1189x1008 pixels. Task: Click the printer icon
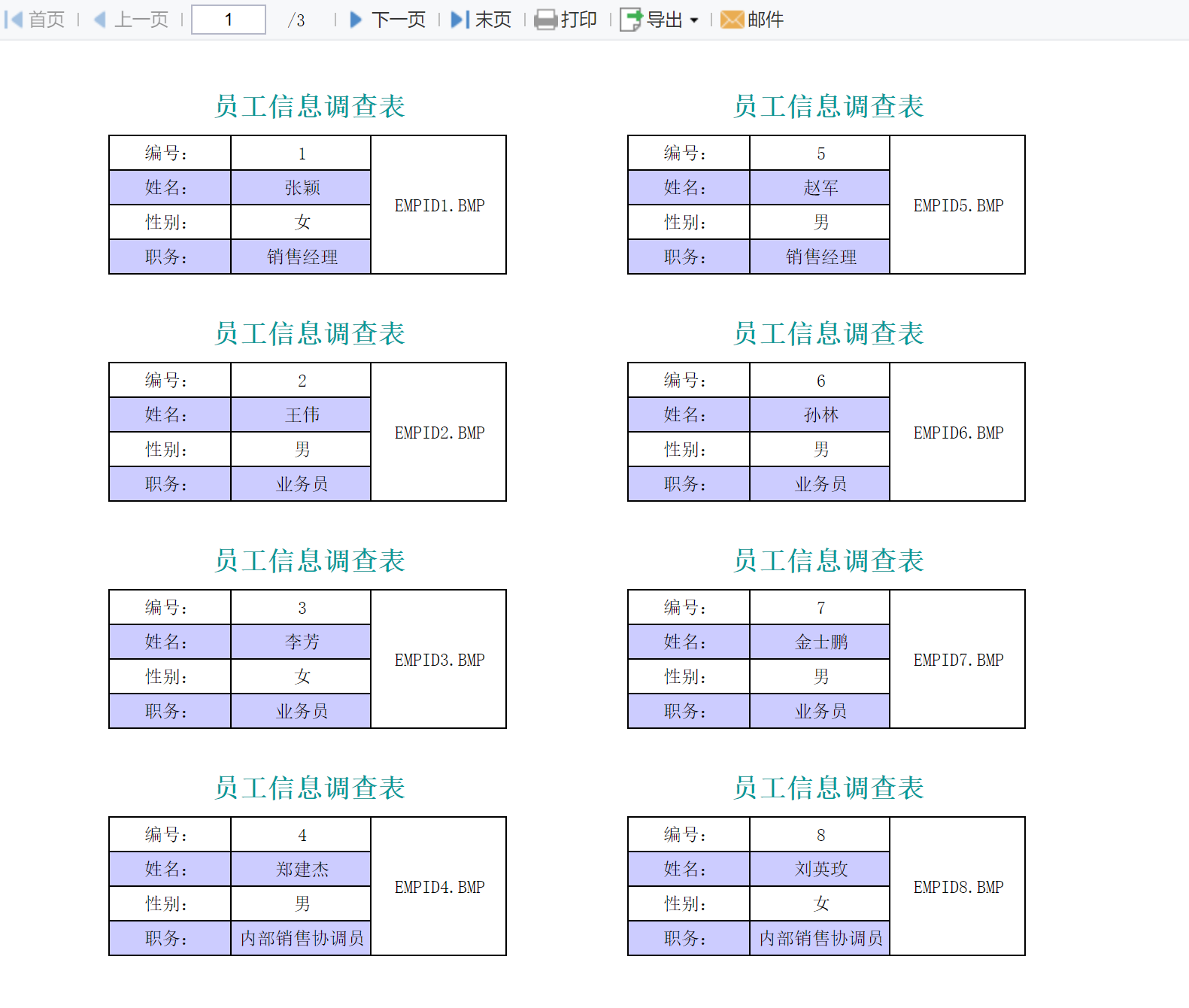(545, 20)
